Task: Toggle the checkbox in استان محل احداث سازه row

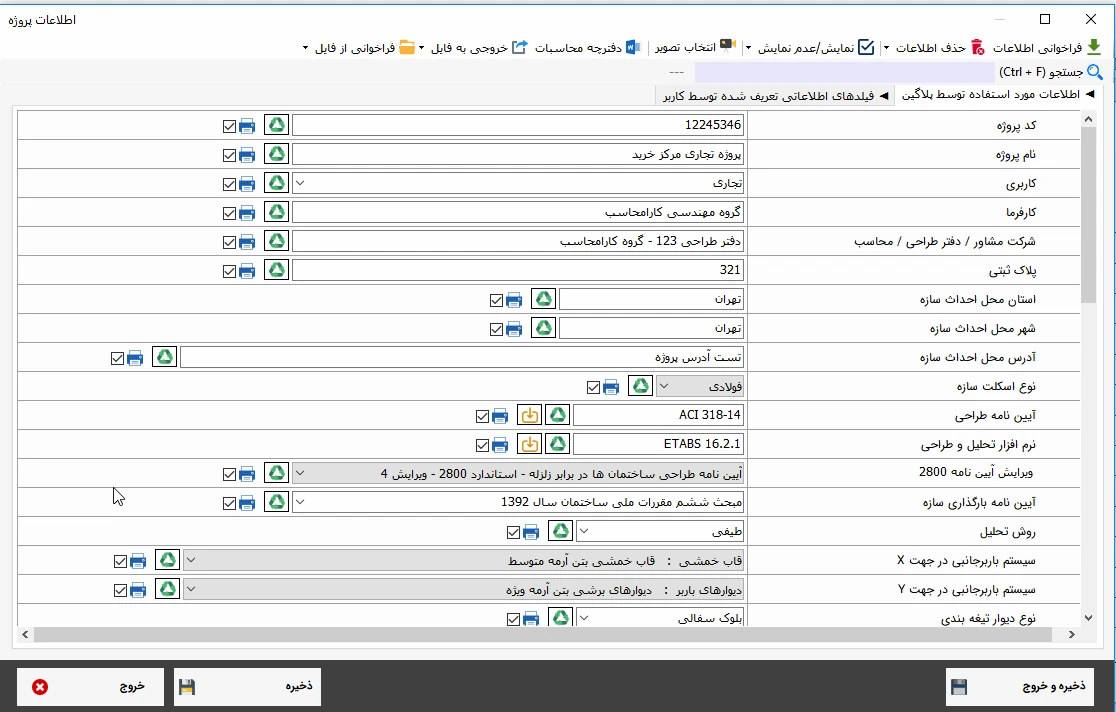Action: click(x=496, y=300)
